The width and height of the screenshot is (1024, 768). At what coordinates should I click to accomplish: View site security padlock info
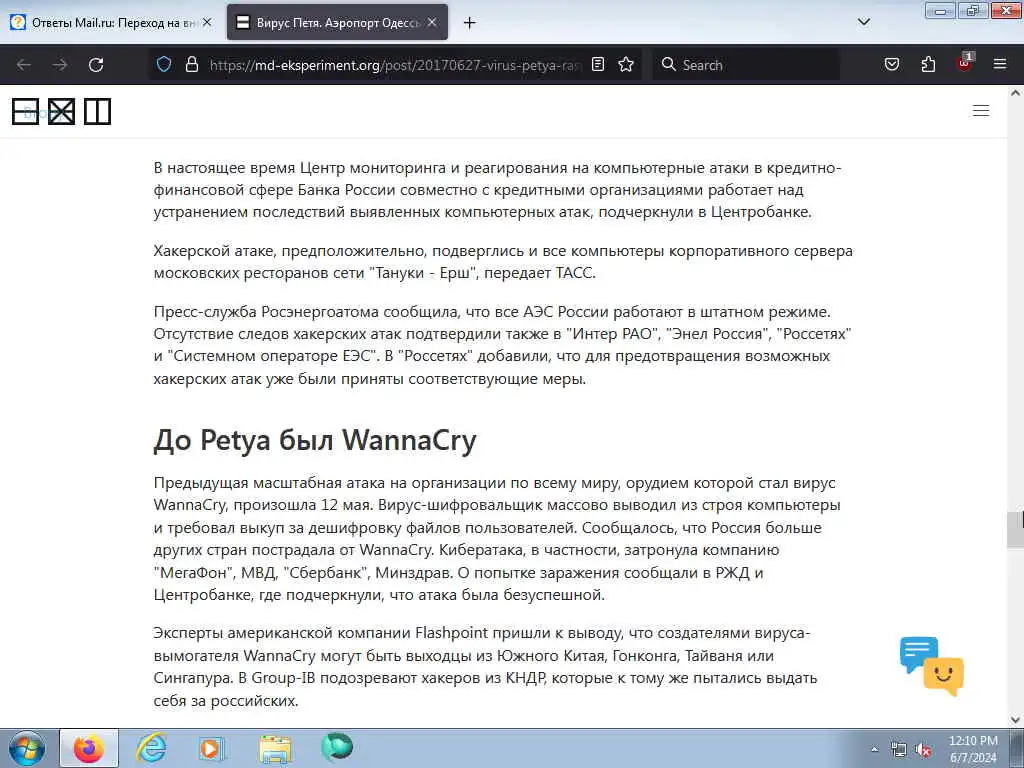tap(191, 64)
